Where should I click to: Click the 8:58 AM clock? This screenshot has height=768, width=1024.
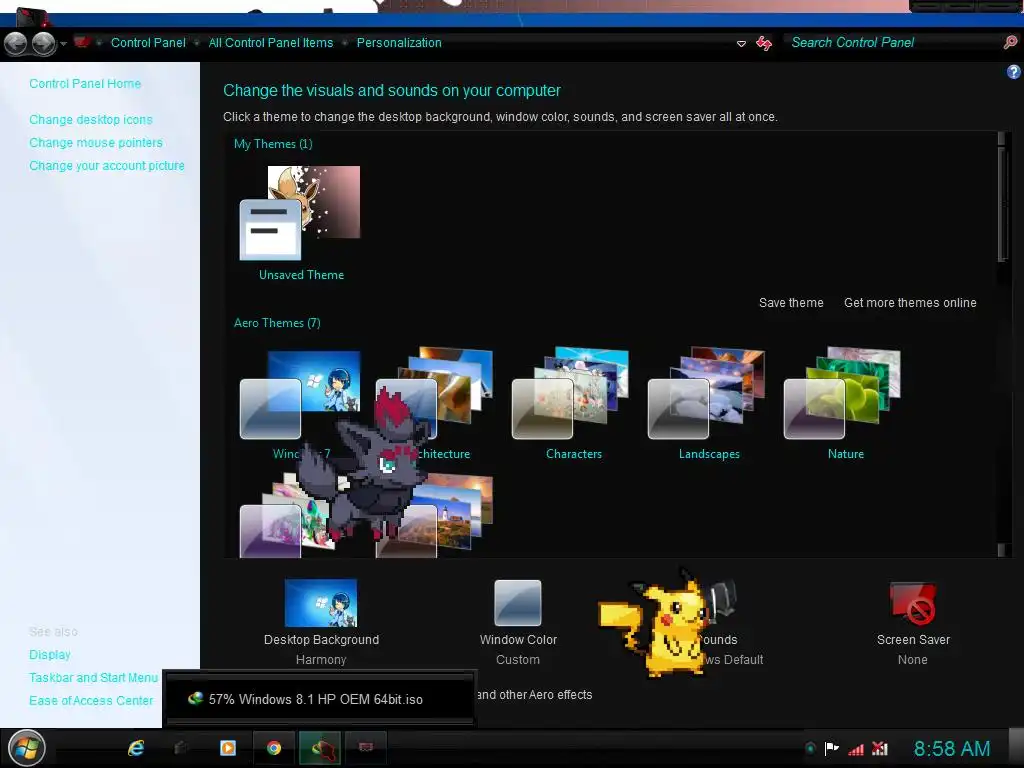[x=952, y=748]
